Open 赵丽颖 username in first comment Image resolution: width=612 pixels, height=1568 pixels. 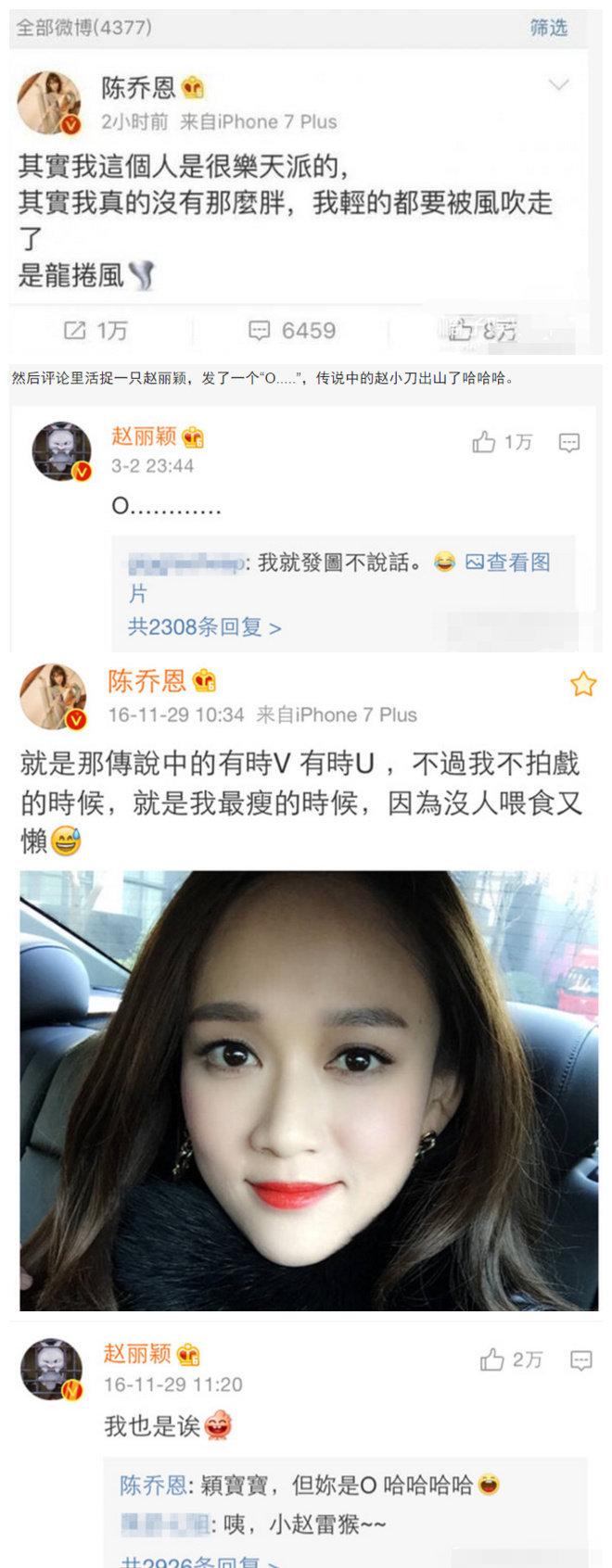(x=145, y=436)
